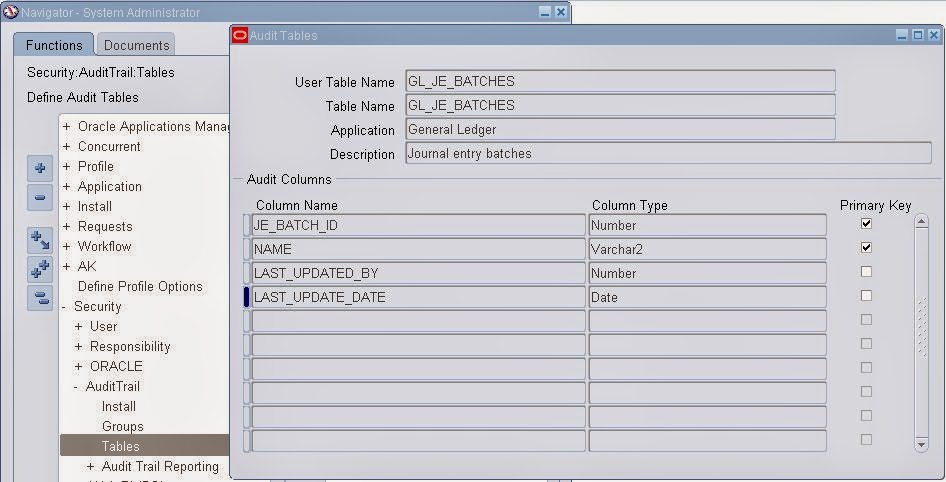Click the Oracle icon in Audit Tables title bar

(x=240, y=36)
